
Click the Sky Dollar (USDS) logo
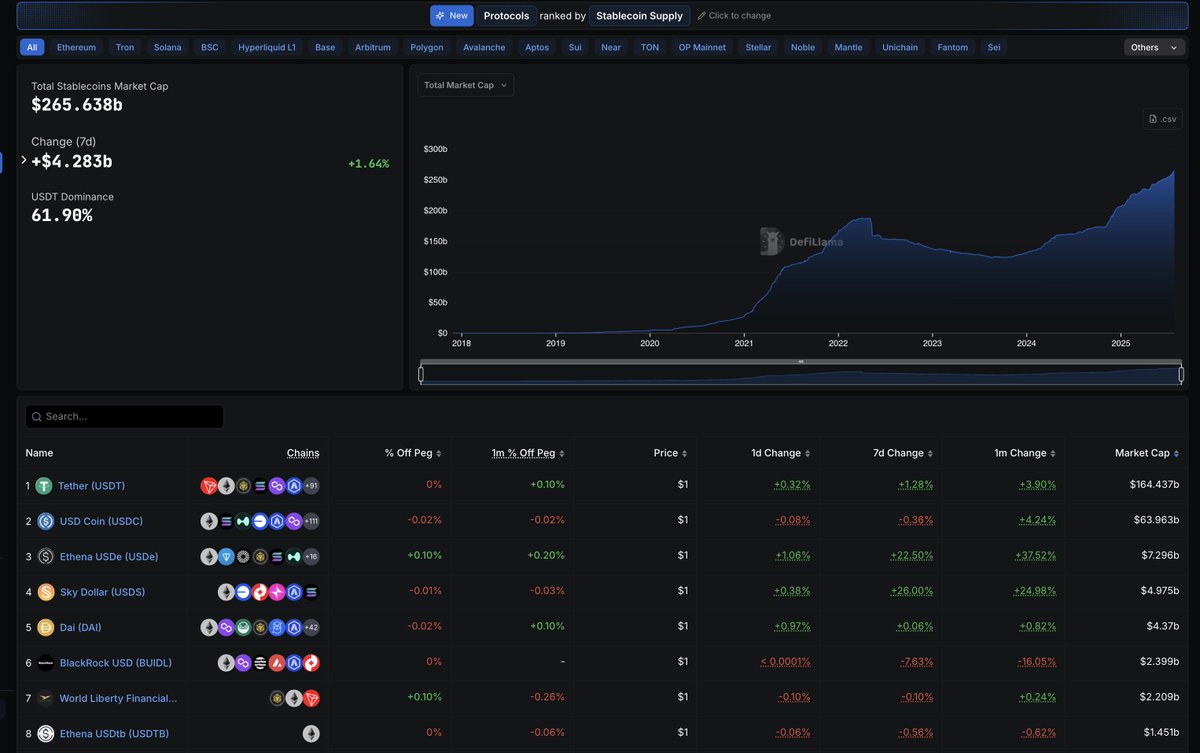45,592
